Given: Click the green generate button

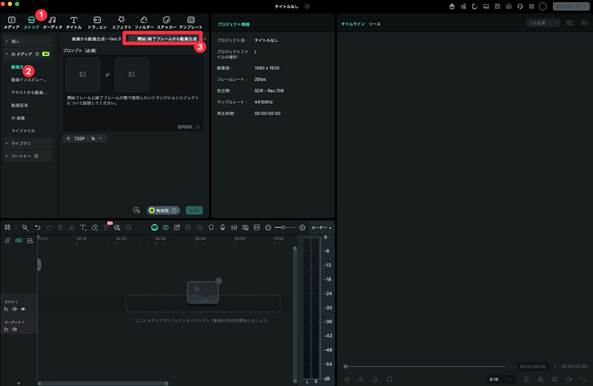Looking at the screenshot, I should click(194, 211).
